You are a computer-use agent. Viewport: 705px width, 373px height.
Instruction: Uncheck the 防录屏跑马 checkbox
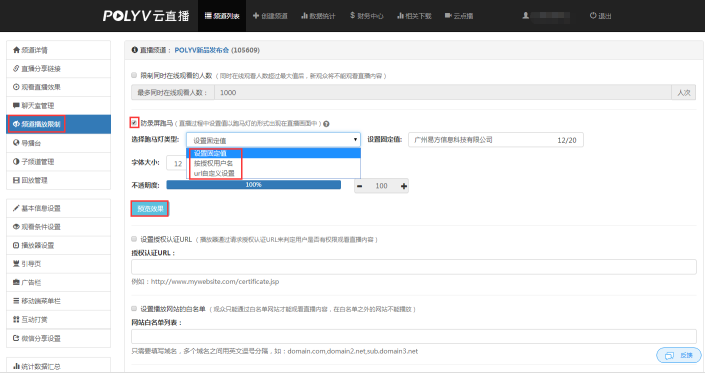pyautogui.click(x=134, y=122)
